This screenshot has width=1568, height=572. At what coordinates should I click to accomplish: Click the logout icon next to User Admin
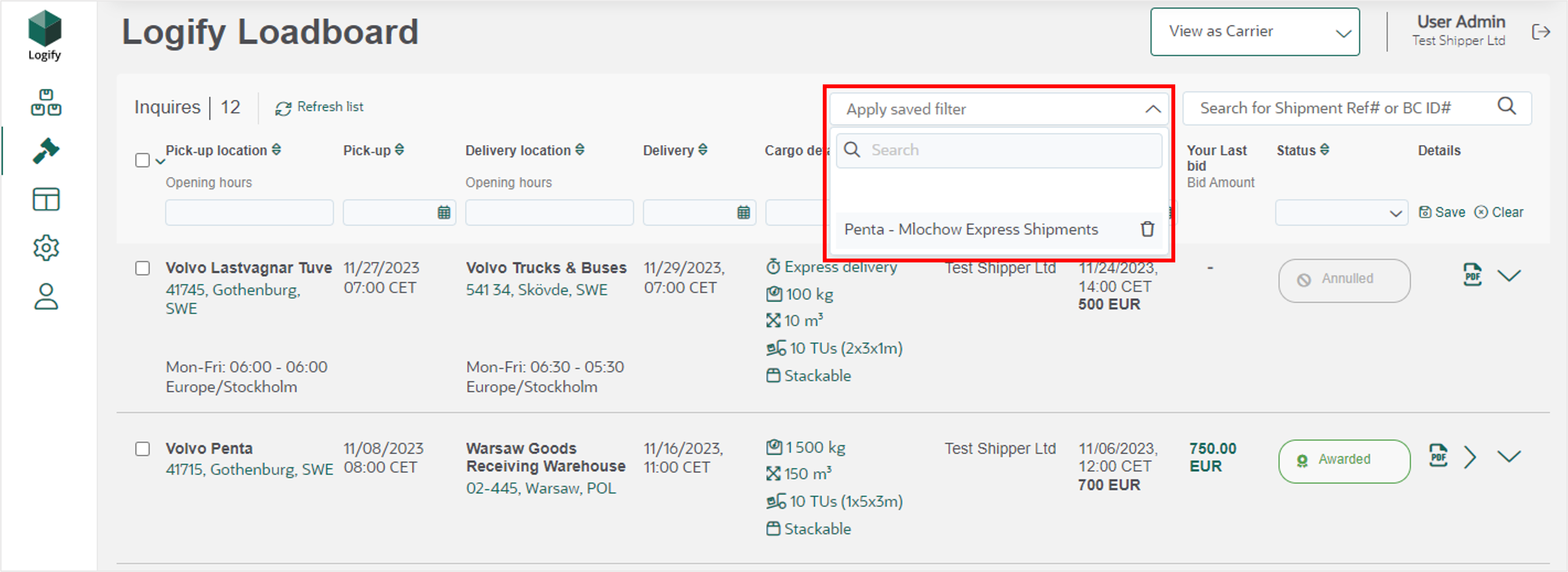click(1541, 31)
